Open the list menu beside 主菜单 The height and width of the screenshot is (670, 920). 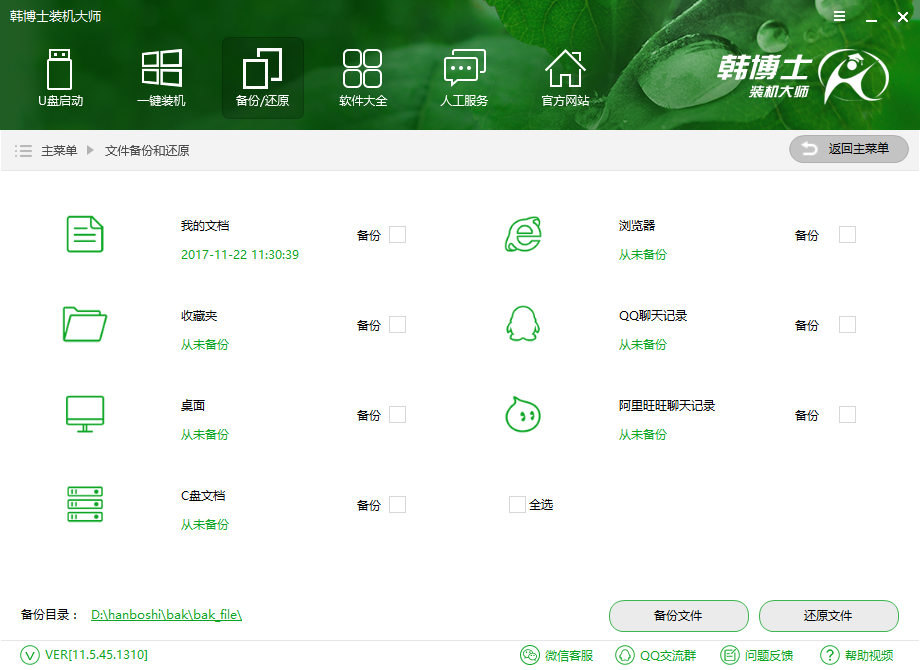pos(22,149)
